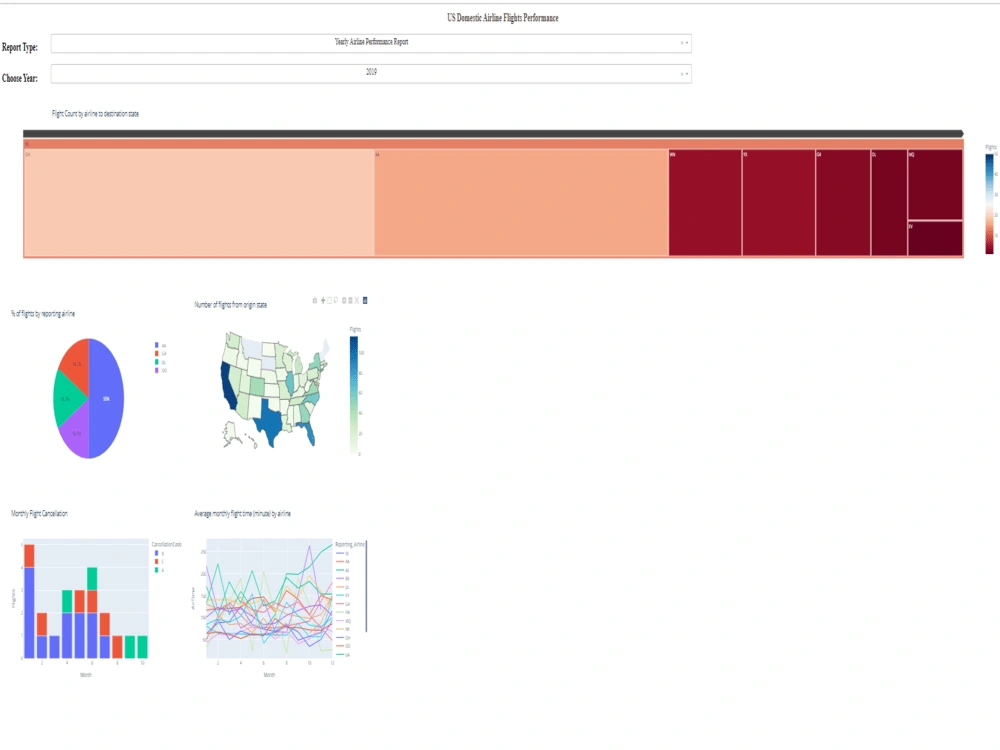Select the EV tile in treemap
The height and width of the screenshot is (750, 1000).
(935, 239)
